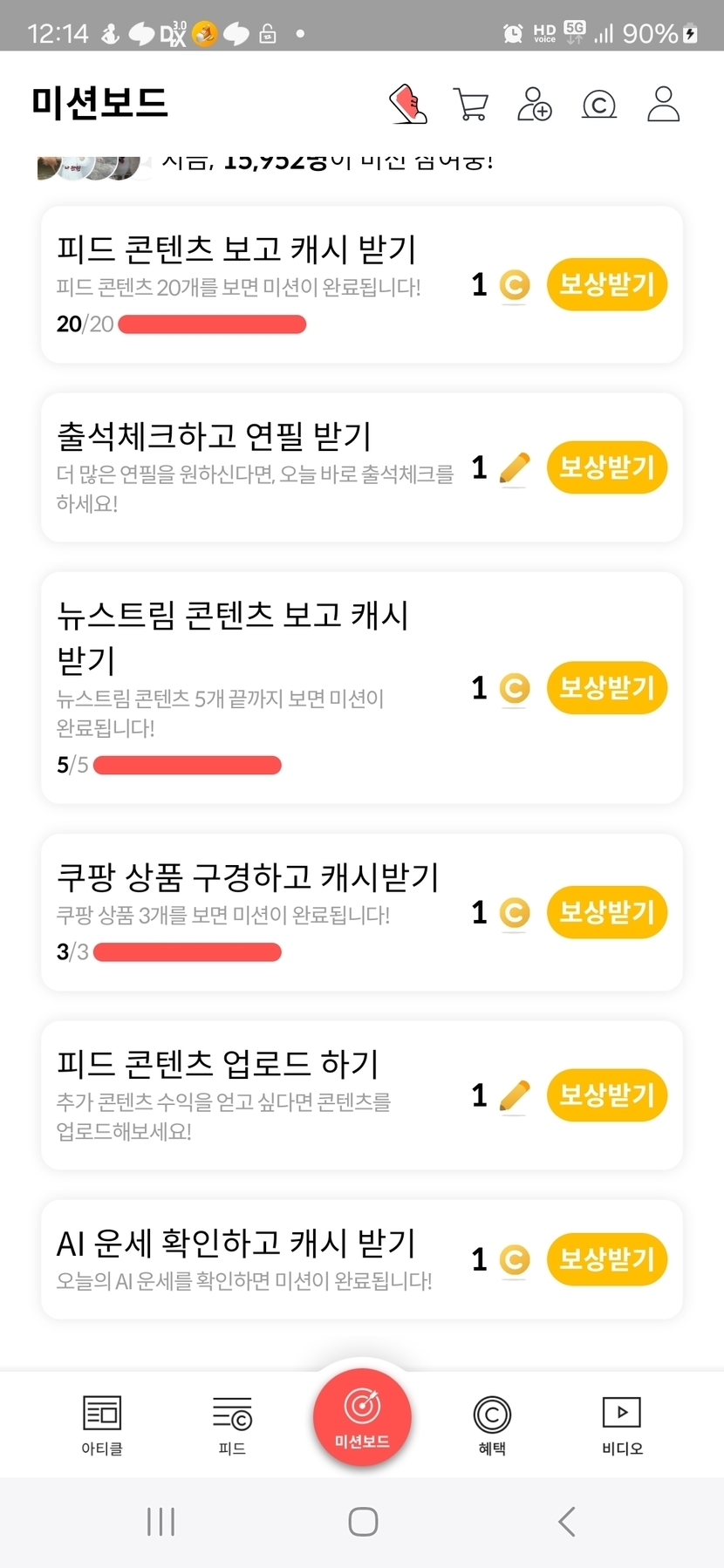This screenshot has width=724, height=1568.
Task: Switch to the 아티클 tab
Action: (x=102, y=1423)
